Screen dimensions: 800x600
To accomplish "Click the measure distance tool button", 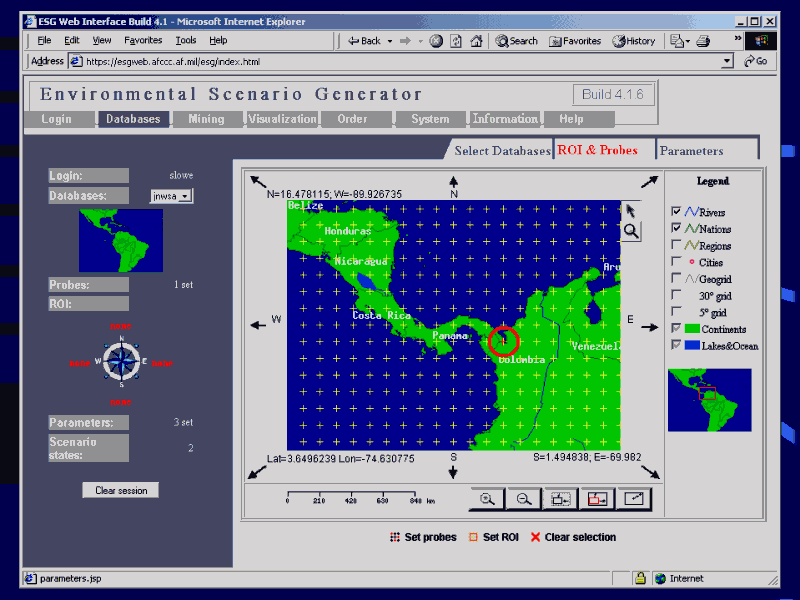I will [634, 498].
